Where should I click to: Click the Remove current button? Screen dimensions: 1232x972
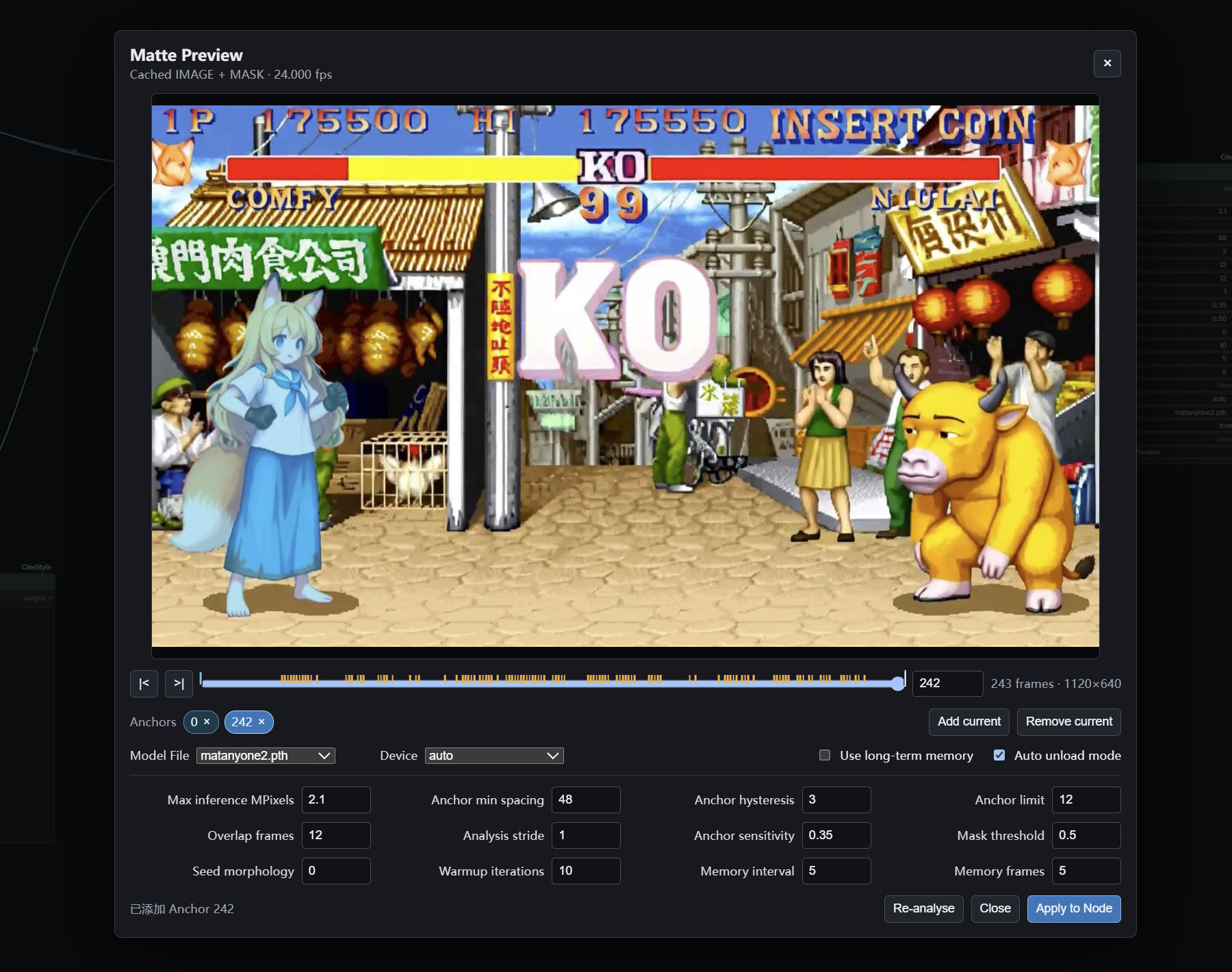click(1069, 721)
